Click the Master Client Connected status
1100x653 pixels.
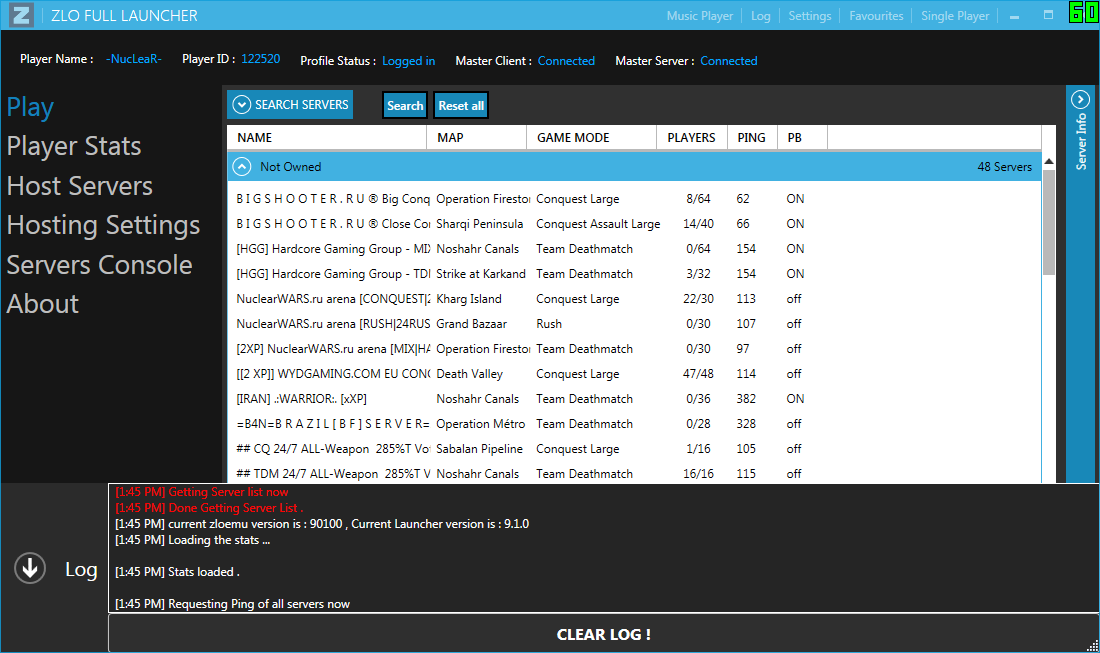point(566,61)
